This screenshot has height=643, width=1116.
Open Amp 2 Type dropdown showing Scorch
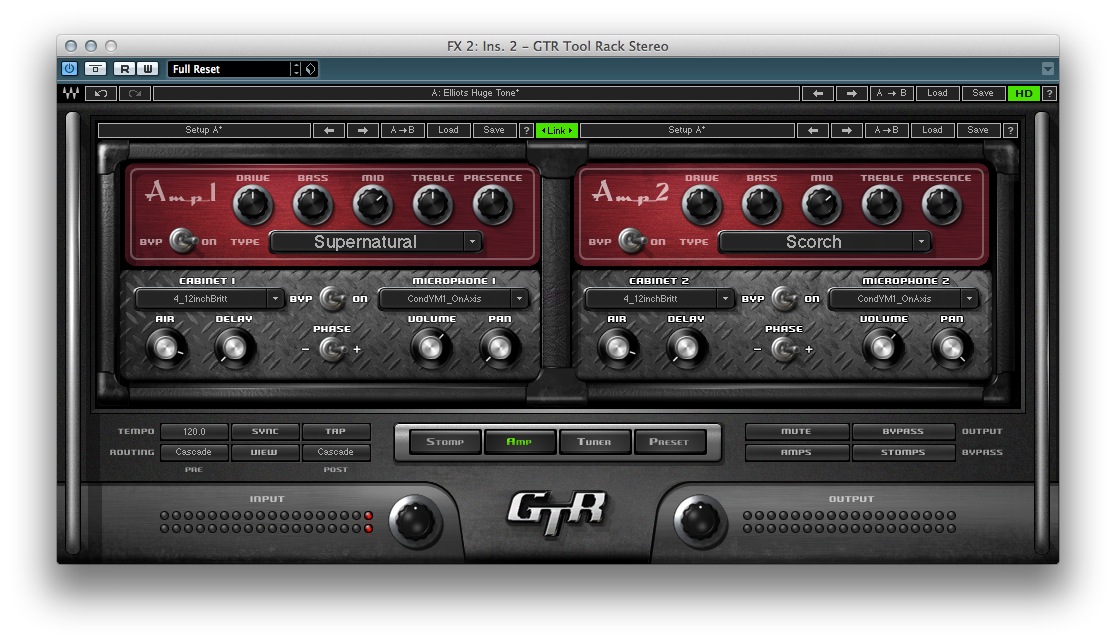coord(824,242)
